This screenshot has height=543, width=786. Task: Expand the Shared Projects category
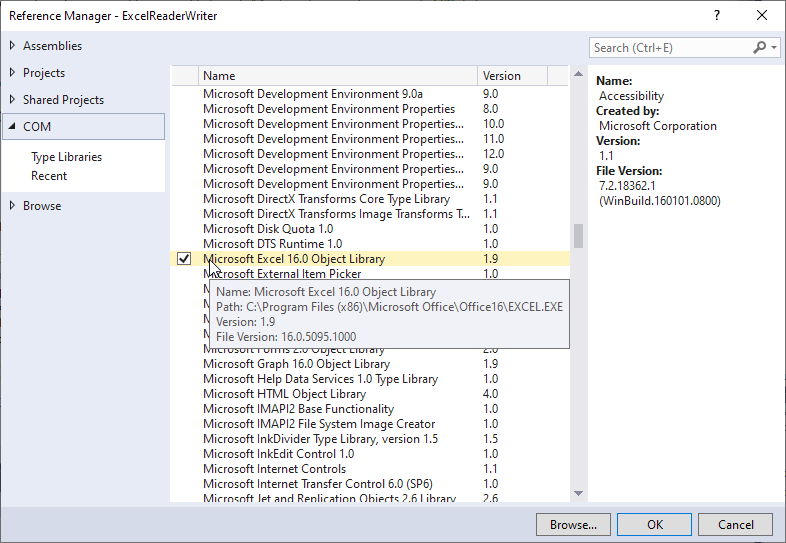pos(12,100)
